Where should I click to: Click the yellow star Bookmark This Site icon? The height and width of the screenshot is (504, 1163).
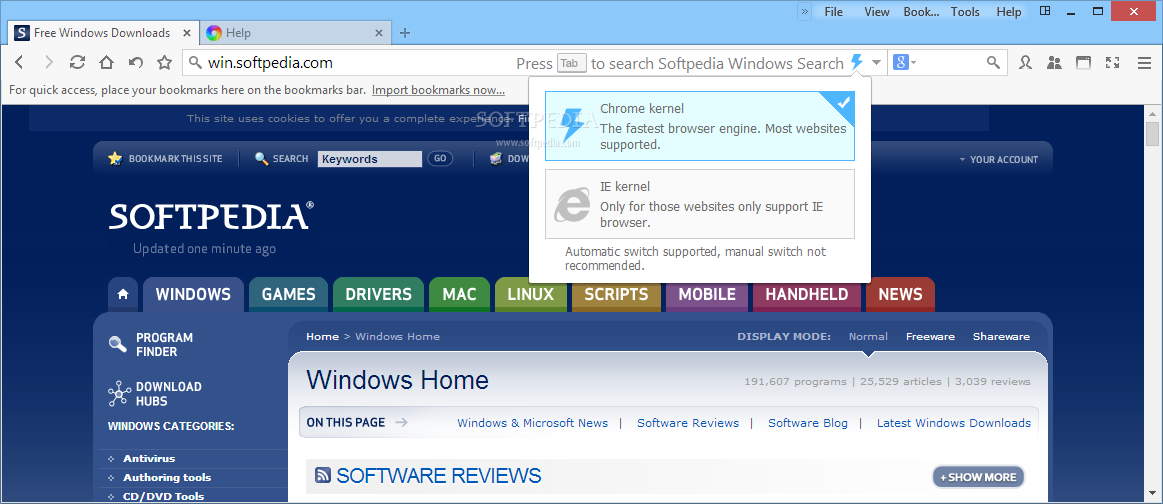tap(115, 159)
